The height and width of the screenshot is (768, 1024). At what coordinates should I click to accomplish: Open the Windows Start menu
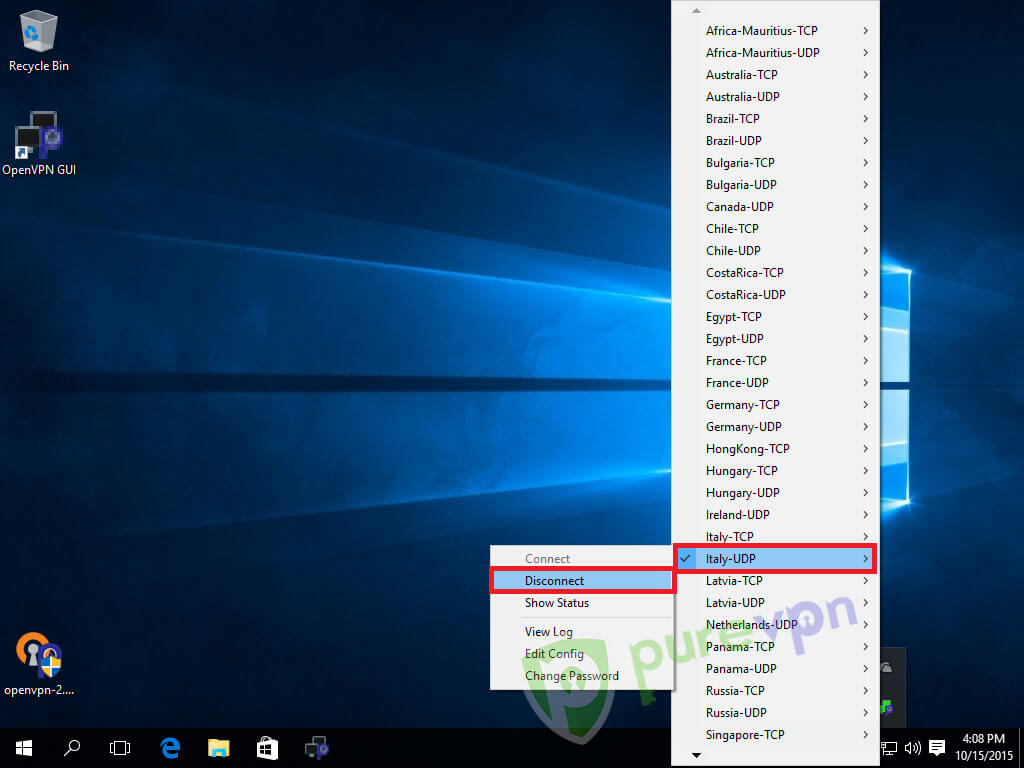pyautogui.click(x=24, y=748)
